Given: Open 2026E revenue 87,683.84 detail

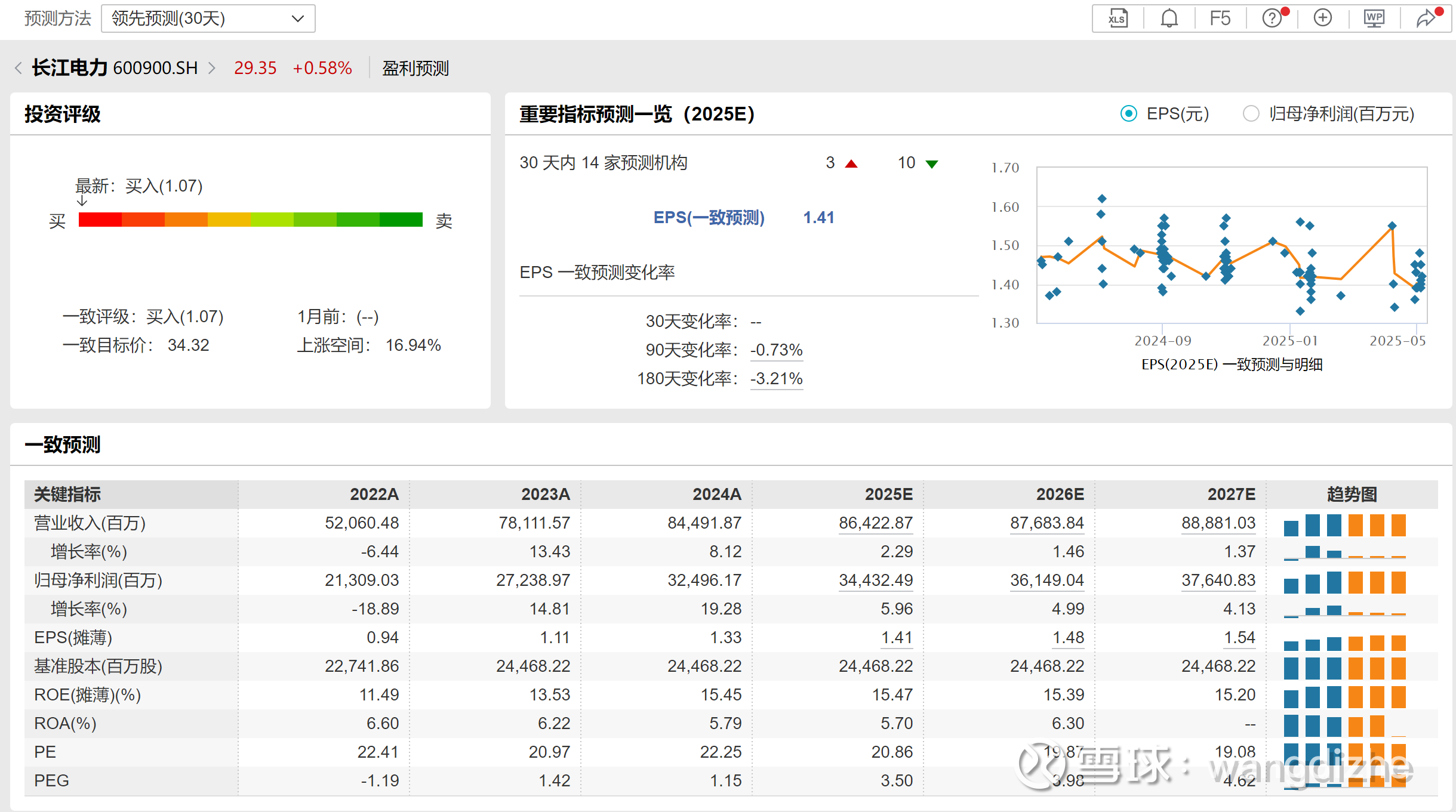Looking at the screenshot, I should pyautogui.click(x=1047, y=523).
